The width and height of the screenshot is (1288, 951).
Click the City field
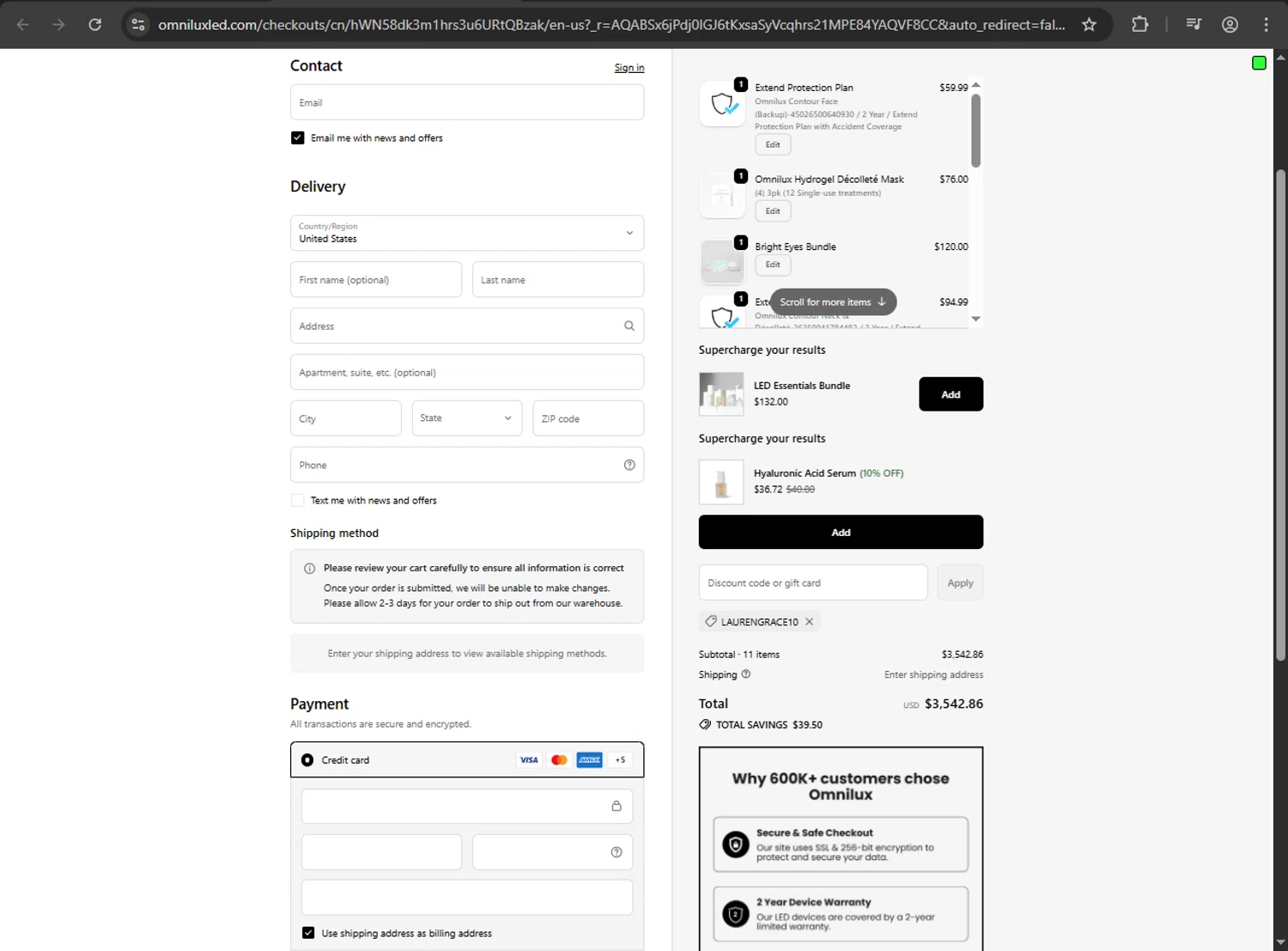pos(346,418)
